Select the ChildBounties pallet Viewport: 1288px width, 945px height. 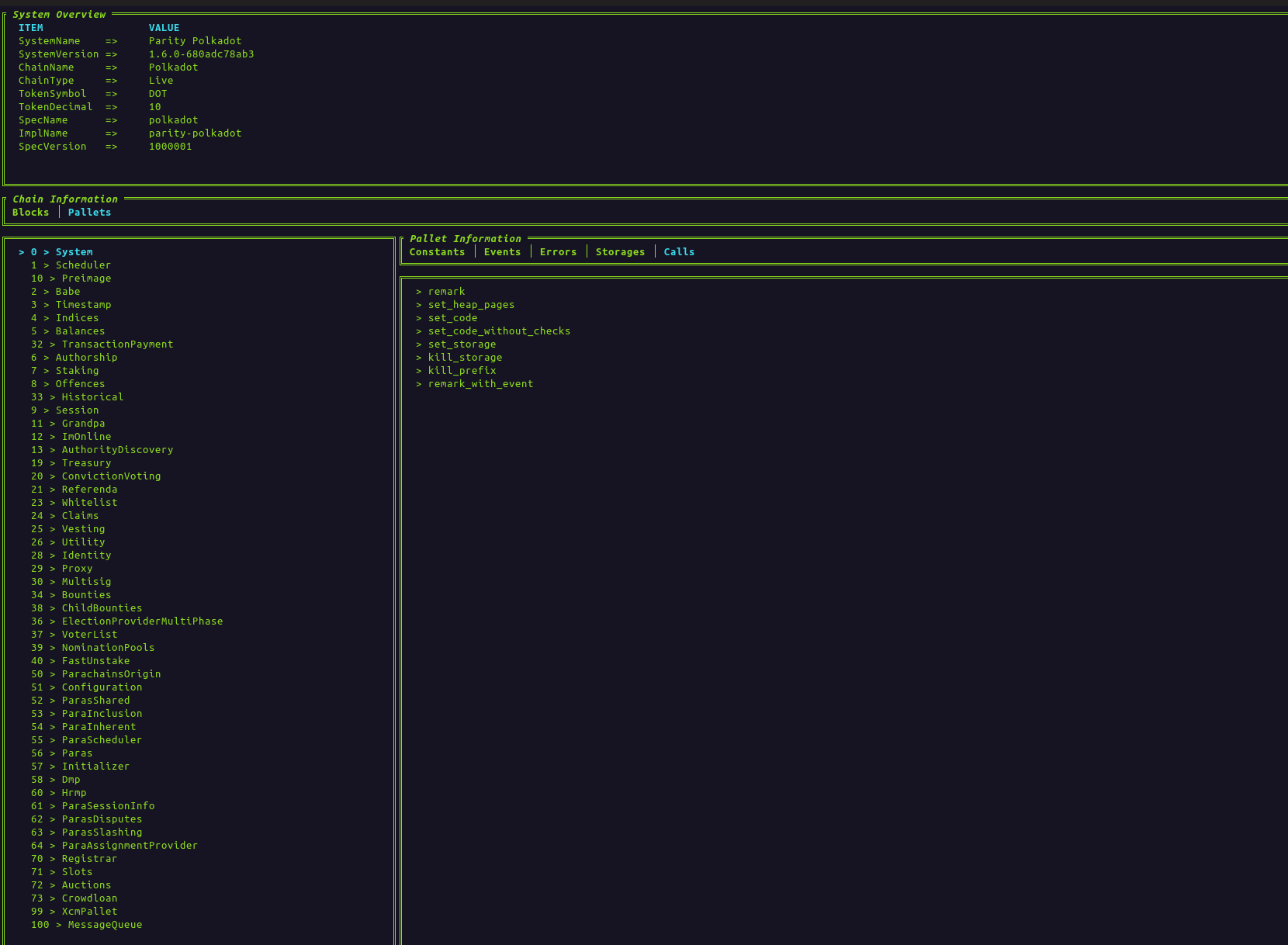click(x=86, y=608)
